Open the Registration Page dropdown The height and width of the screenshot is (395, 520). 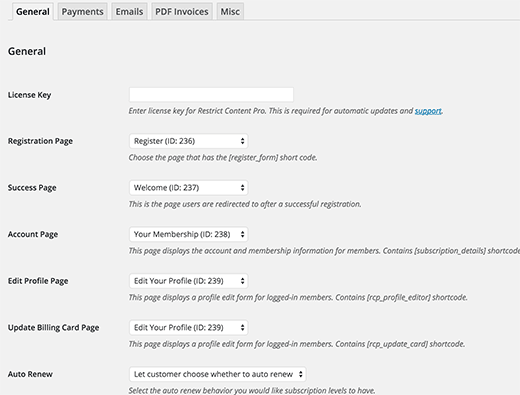pyautogui.click(x=189, y=141)
